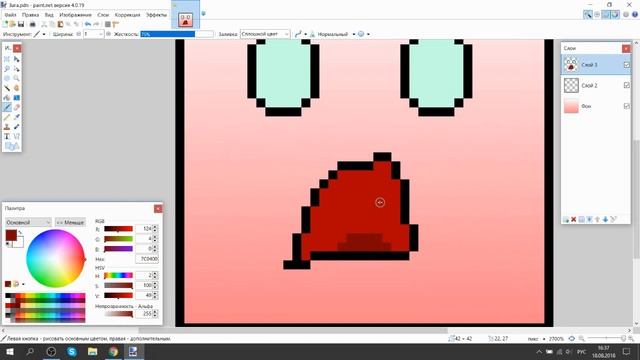Screen dimensions: 640x360
Task: Select the Text tool
Action: point(7,136)
